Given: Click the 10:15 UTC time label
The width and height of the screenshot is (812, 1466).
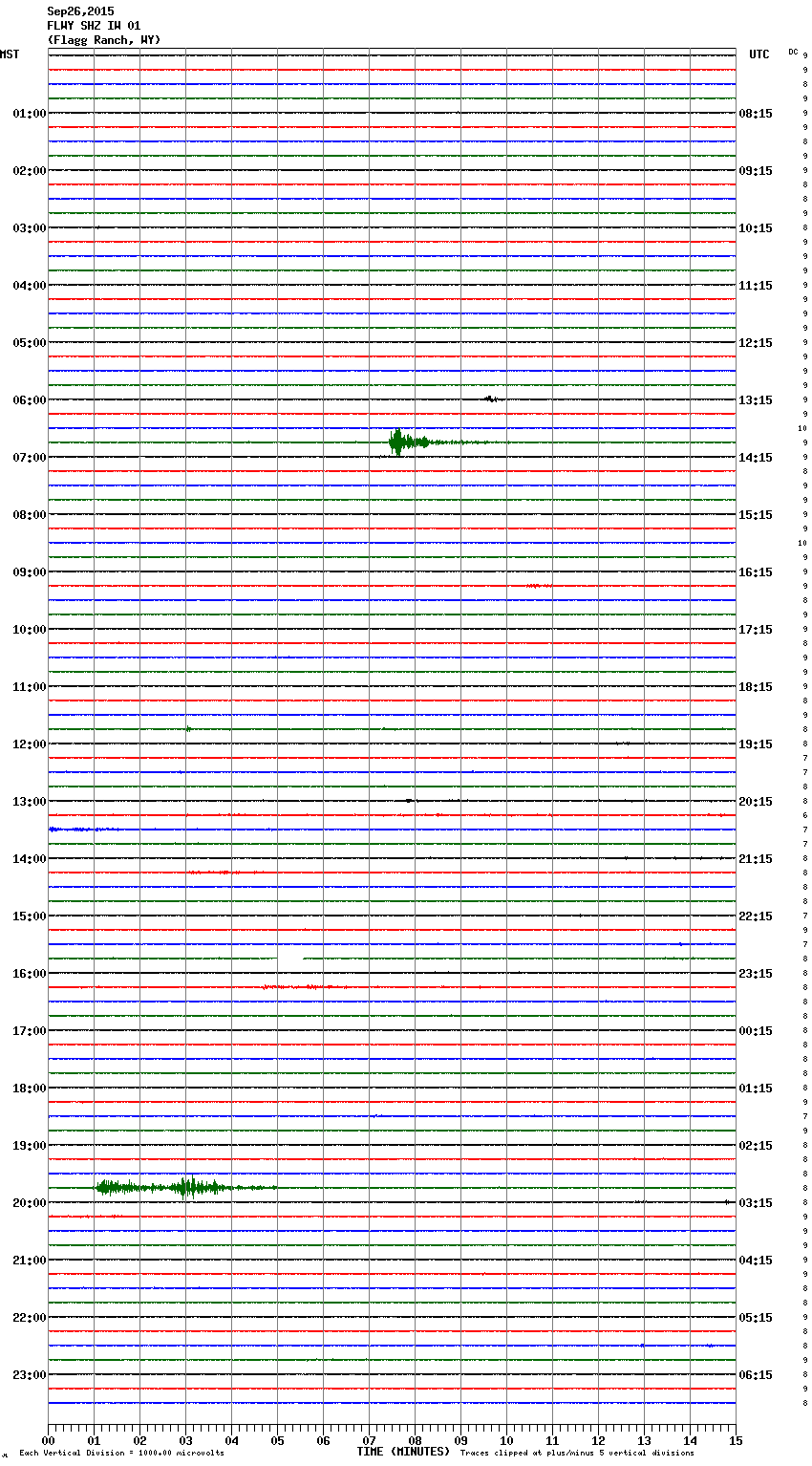Looking at the screenshot, I should 756,228.
